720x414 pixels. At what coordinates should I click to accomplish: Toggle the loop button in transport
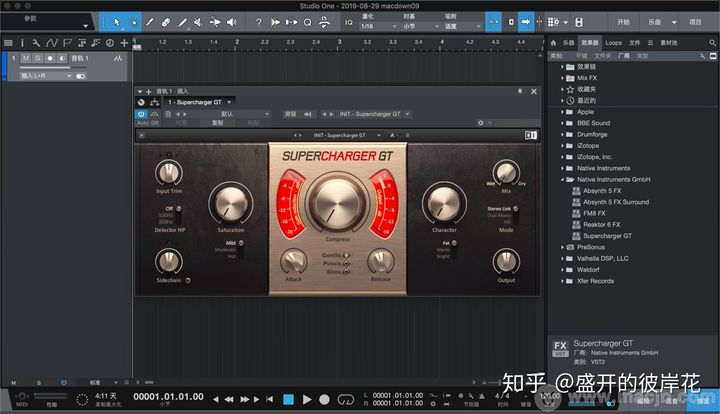click(x=346, y=400)
